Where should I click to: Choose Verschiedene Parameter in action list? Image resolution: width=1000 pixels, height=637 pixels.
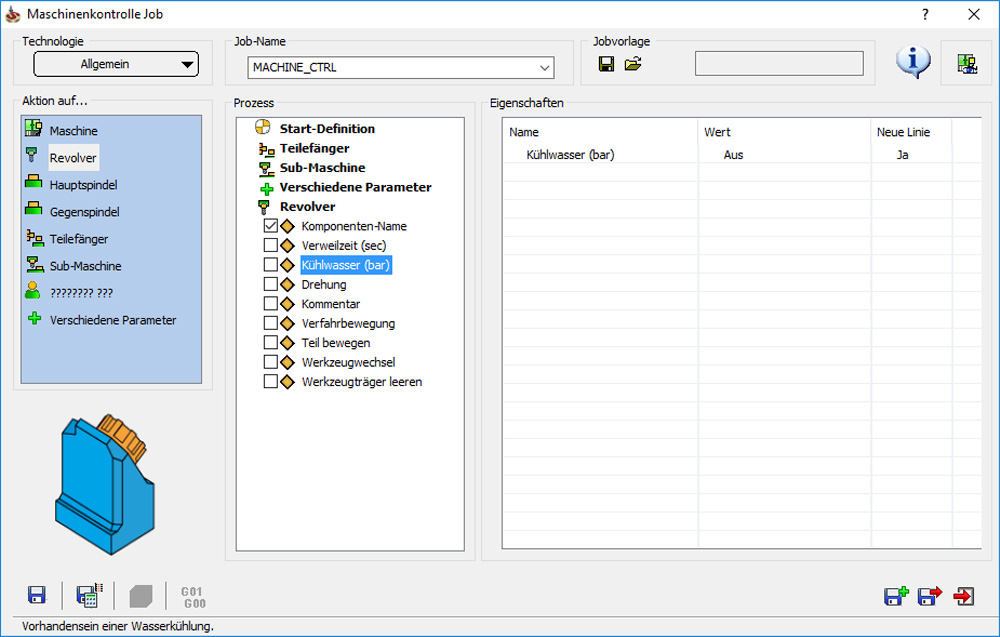pos(113,320)
